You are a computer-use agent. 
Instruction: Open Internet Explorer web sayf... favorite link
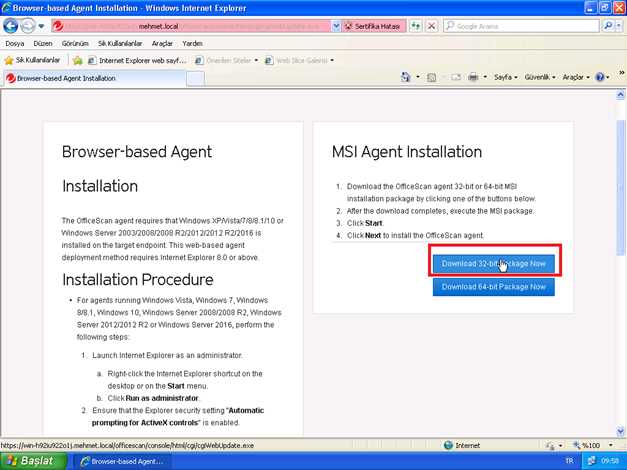click(x=137, y=60)
